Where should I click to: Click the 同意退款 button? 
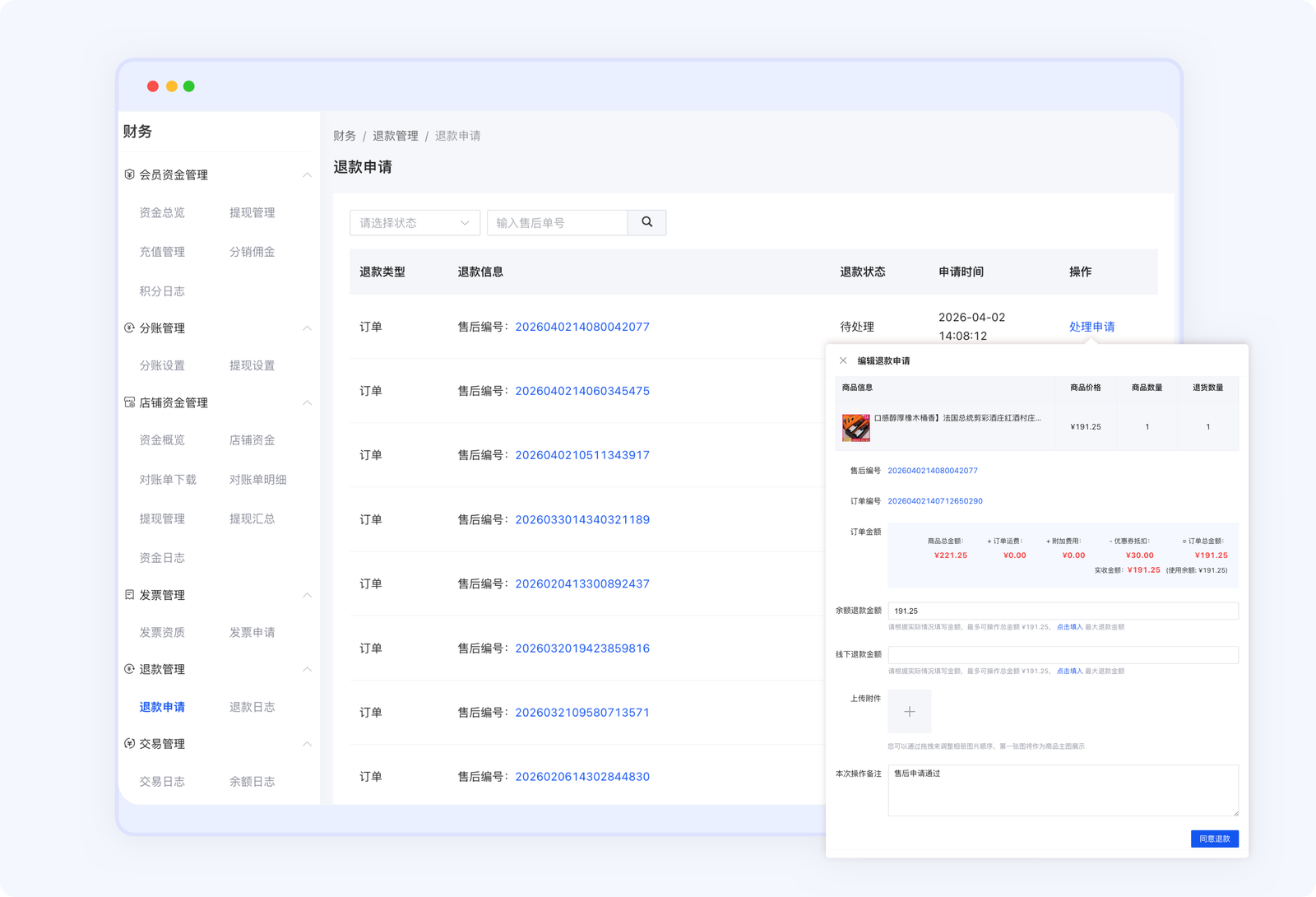point(1214,839)
